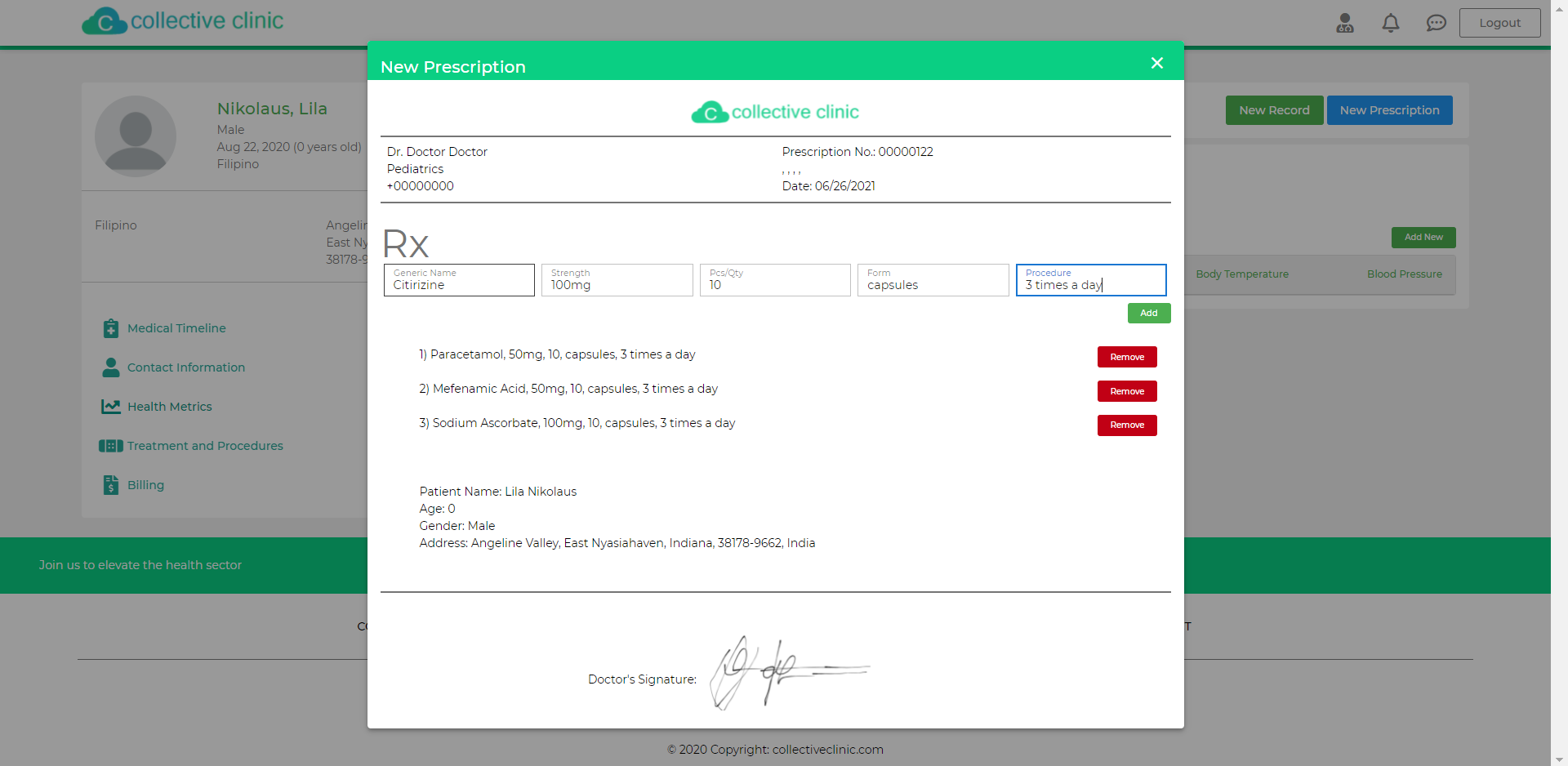The width and height of the screenshot is (1568, 766).
Task: Click the Body Temperature column header
Action: [1242, 274]
